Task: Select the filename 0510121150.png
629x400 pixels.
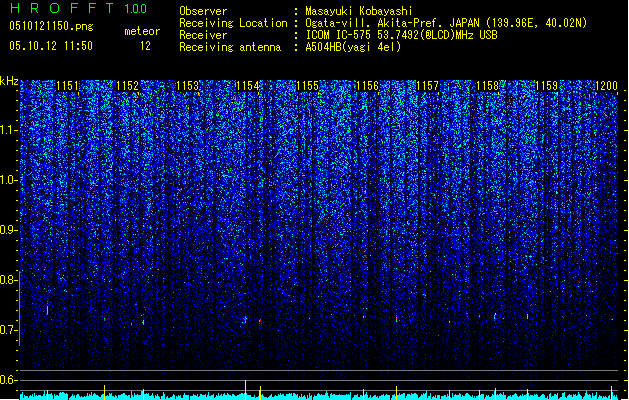Action: 51,26
